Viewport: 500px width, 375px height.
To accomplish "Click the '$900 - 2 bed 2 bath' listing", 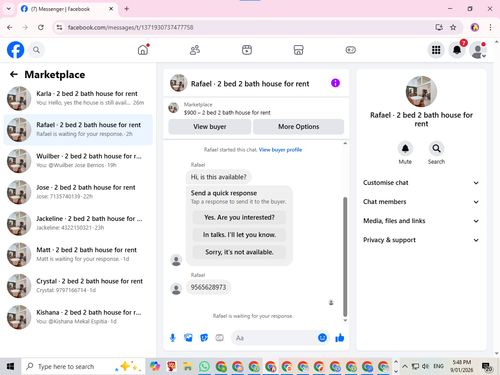I will (x=227, y=113).
